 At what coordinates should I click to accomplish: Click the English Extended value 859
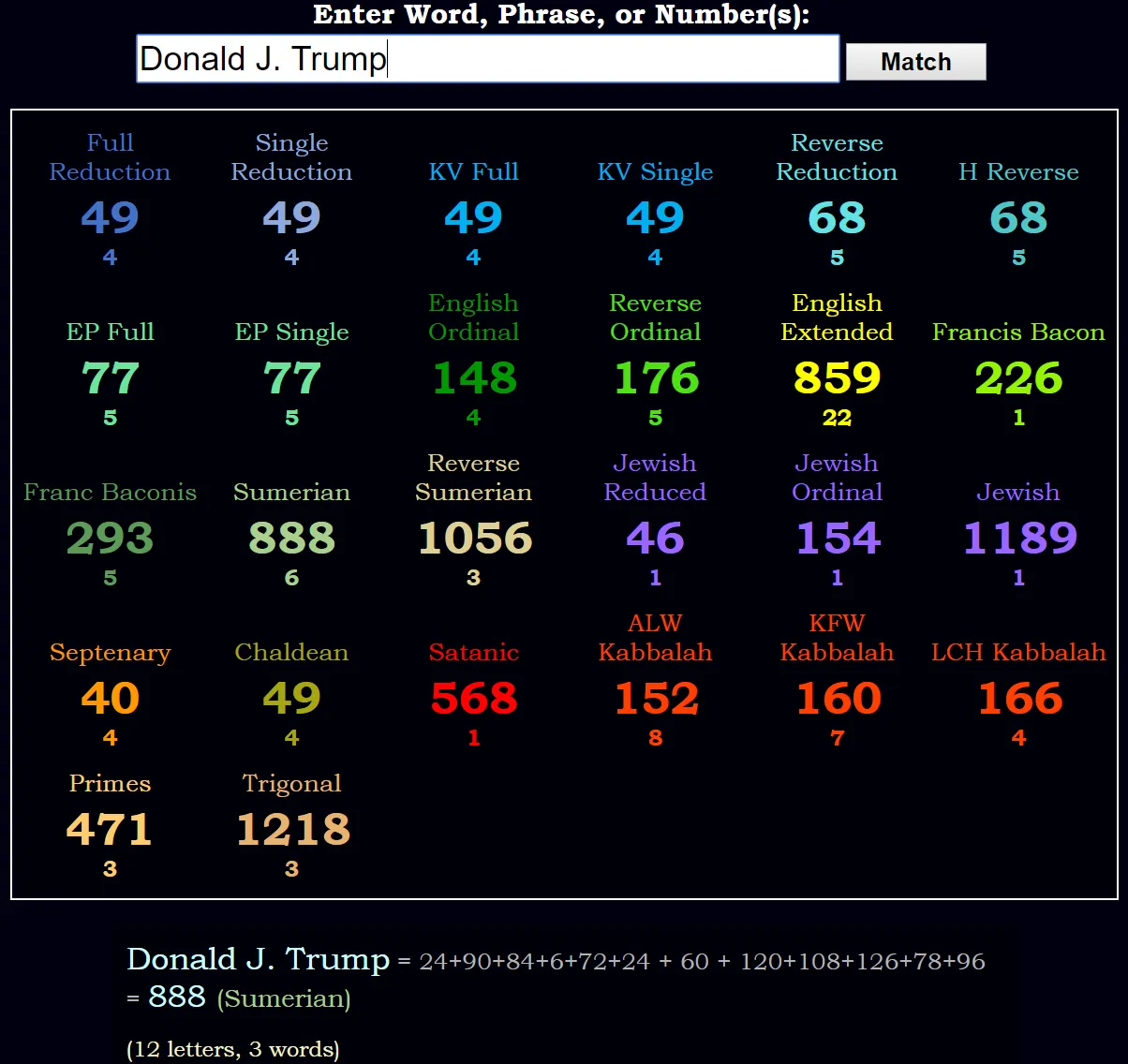pyautogui.click(x=837, y=377)
